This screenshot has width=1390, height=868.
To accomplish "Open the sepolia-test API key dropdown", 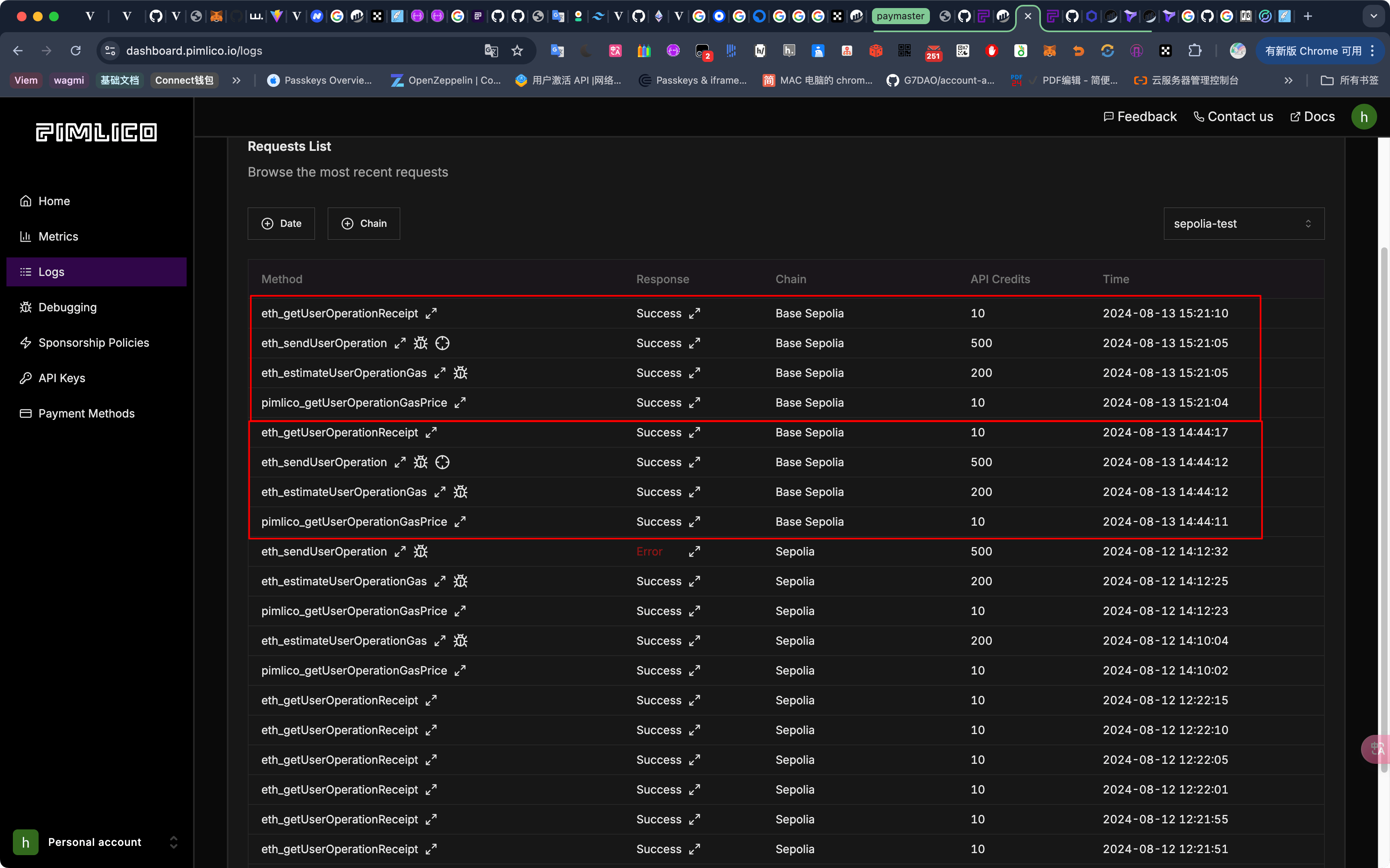I will [1244, 223].
